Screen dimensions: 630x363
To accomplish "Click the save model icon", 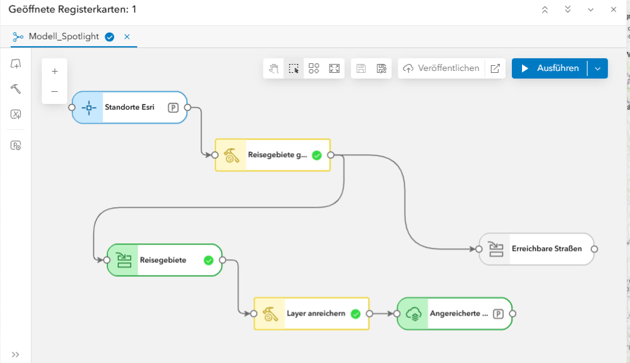I will [x=361, y=68].
